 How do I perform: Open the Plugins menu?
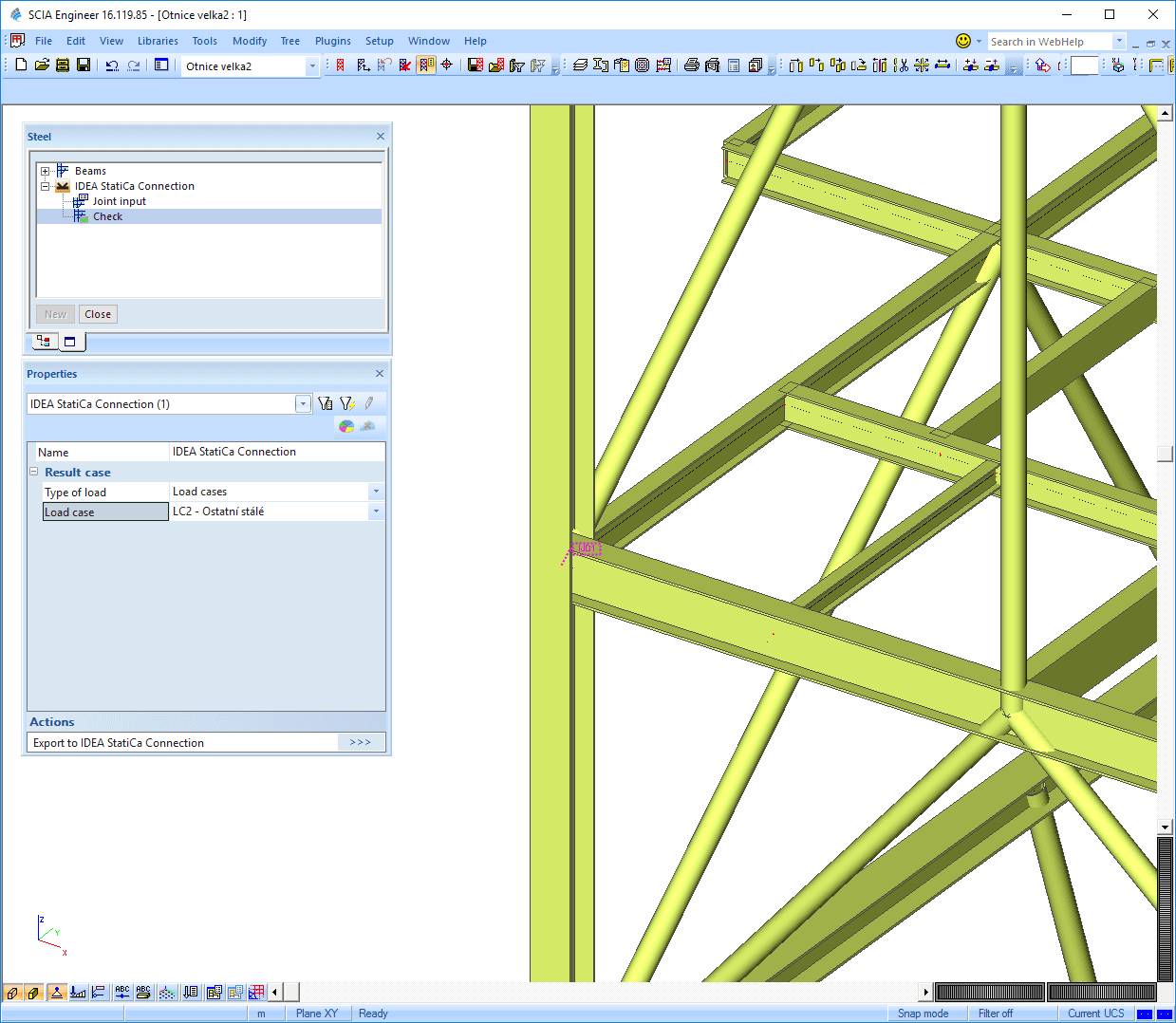click(x=333, y=41)
